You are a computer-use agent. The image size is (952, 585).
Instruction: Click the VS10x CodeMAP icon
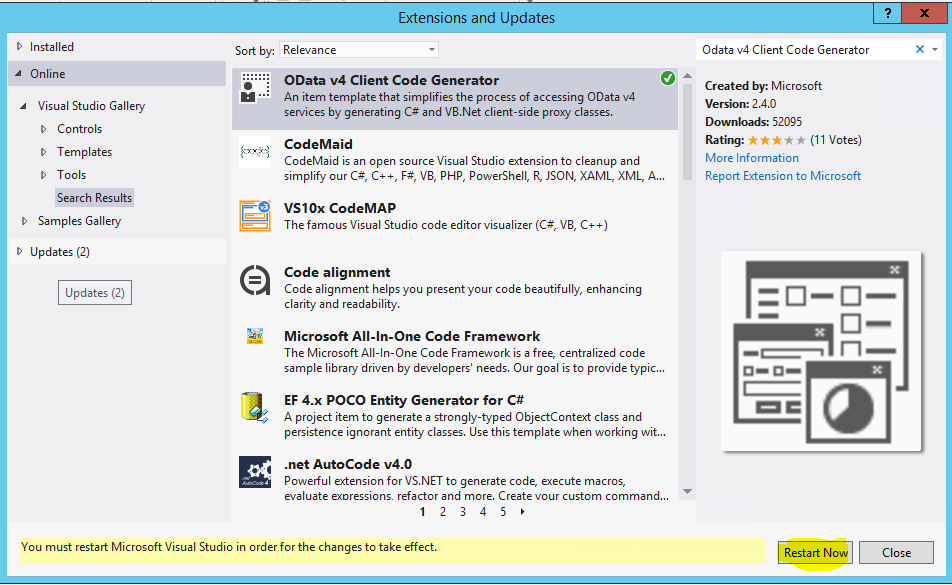pyautogui.click(x=255, y=216)
